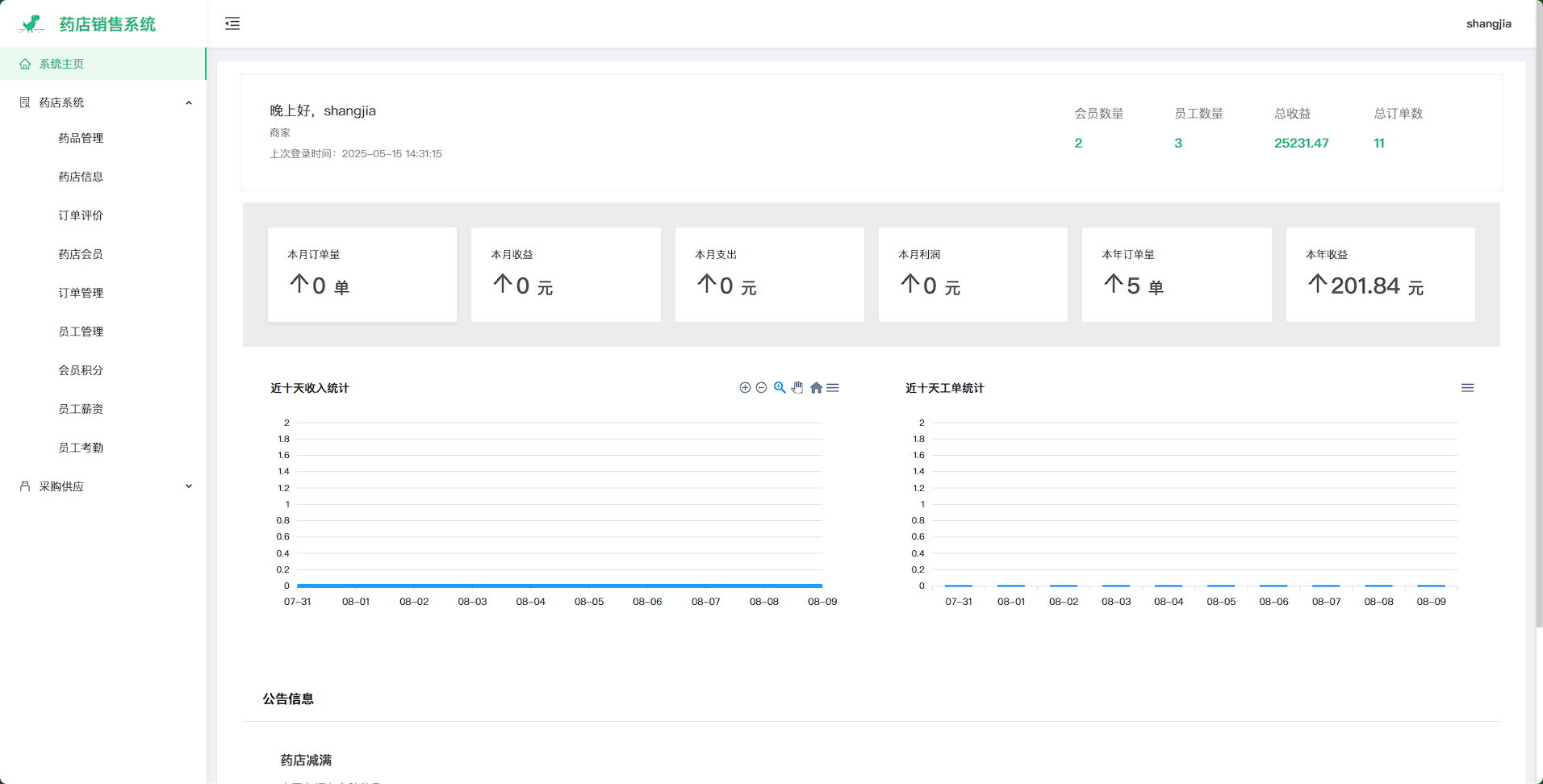Viewport: 1543px width, 784px height.
Task: Reset chart zoom with home icon
Action: (x=816, y=388)
